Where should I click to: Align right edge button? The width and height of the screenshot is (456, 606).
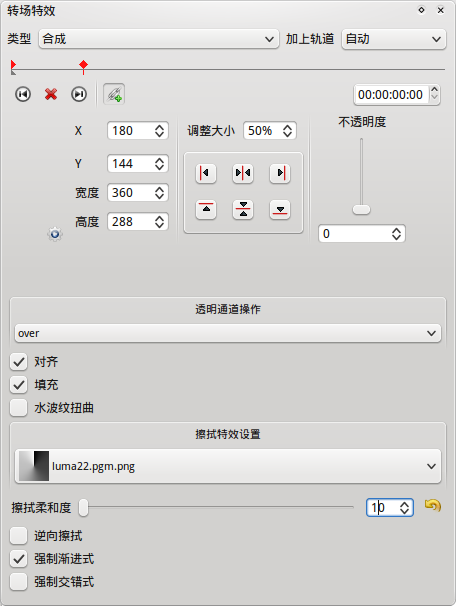click(x=280, y=173)
